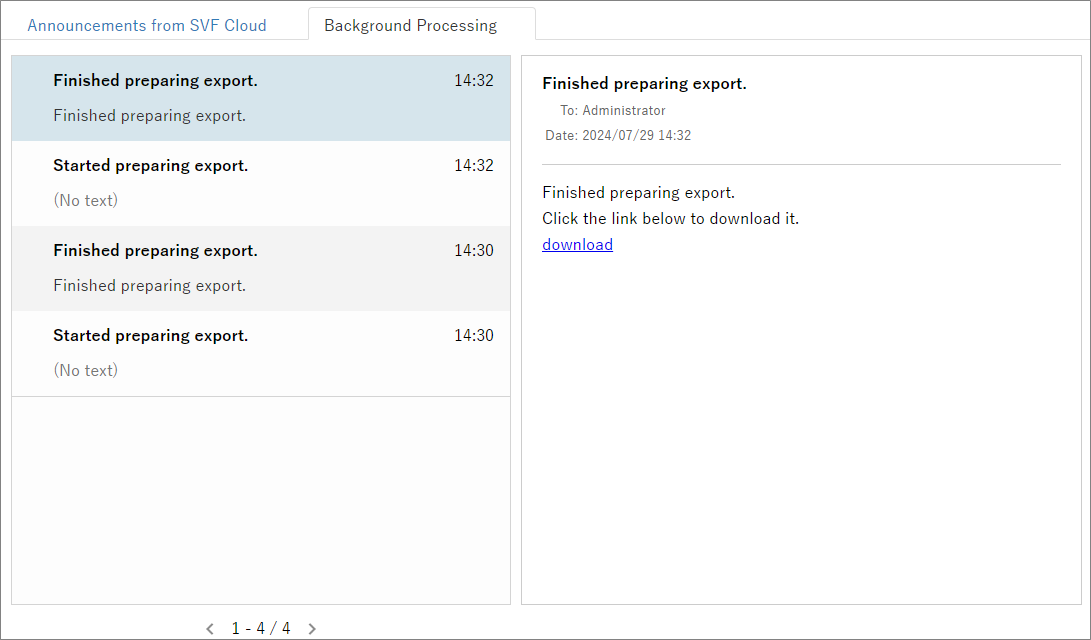Click the detail pane heading Finished preparing export.
Image resolution: width=1091 pixels, height=640 pixels.
point(644,83)
